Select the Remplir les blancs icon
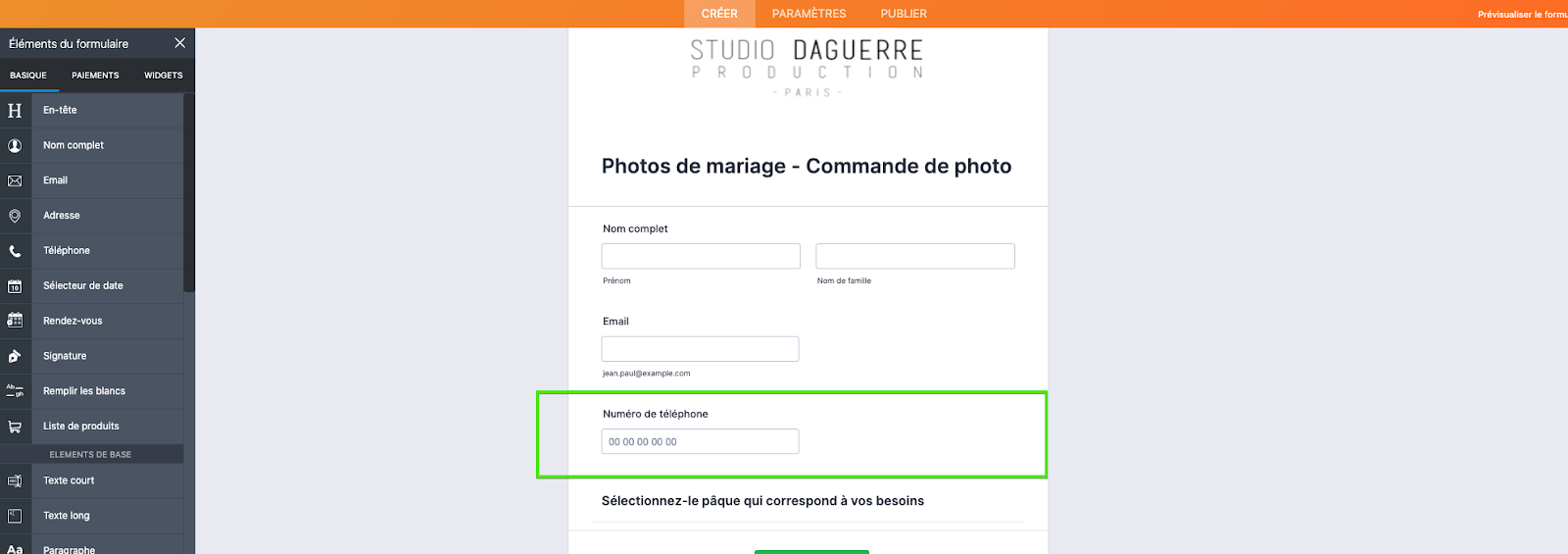 (15, 391)
